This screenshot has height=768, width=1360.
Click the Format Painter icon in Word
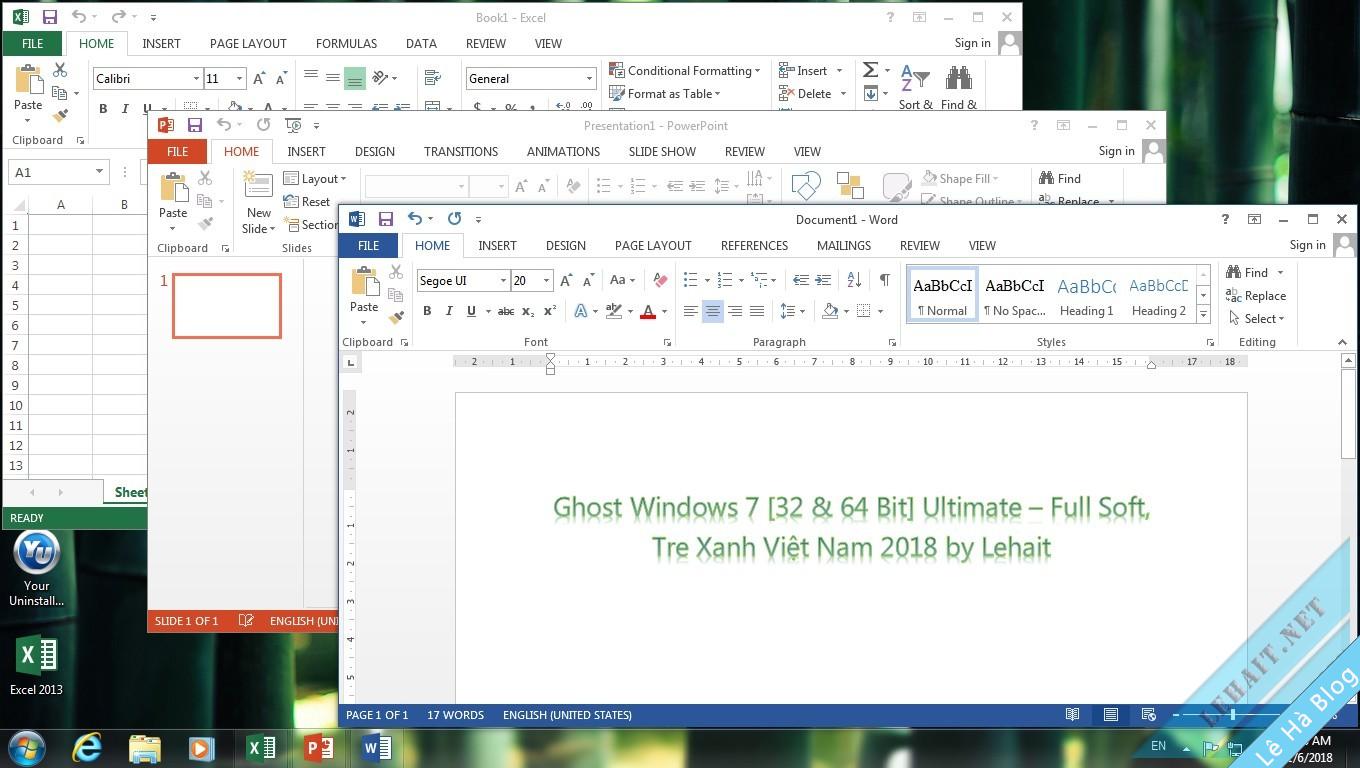point(396,317)
